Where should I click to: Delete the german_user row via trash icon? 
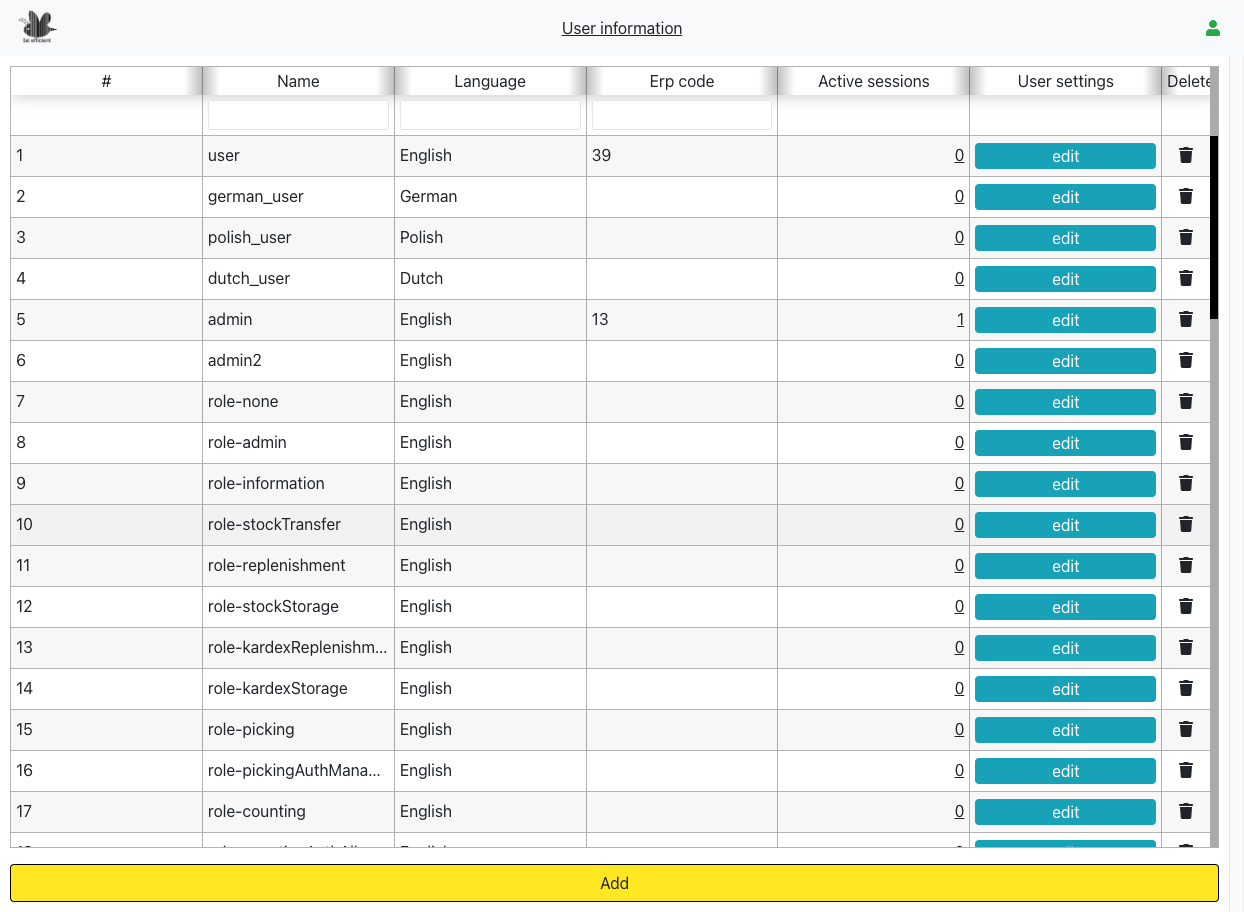point(1186,196)
